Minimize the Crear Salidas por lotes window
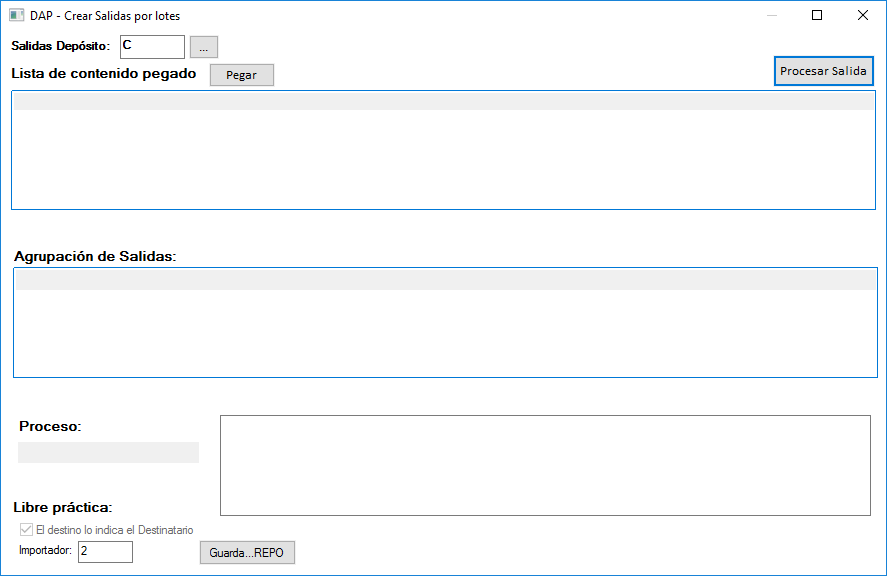887x576 pixels. [771, 16]
